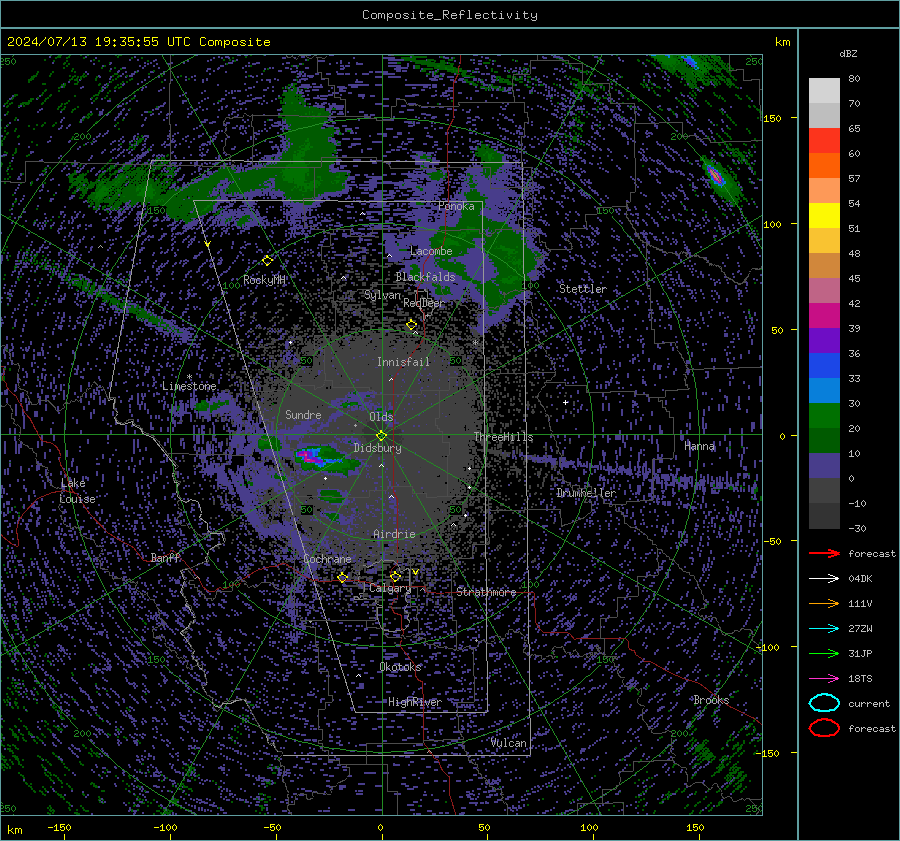Click the Sundre city label
The image size is (900, 841).
tap(303, 414)
